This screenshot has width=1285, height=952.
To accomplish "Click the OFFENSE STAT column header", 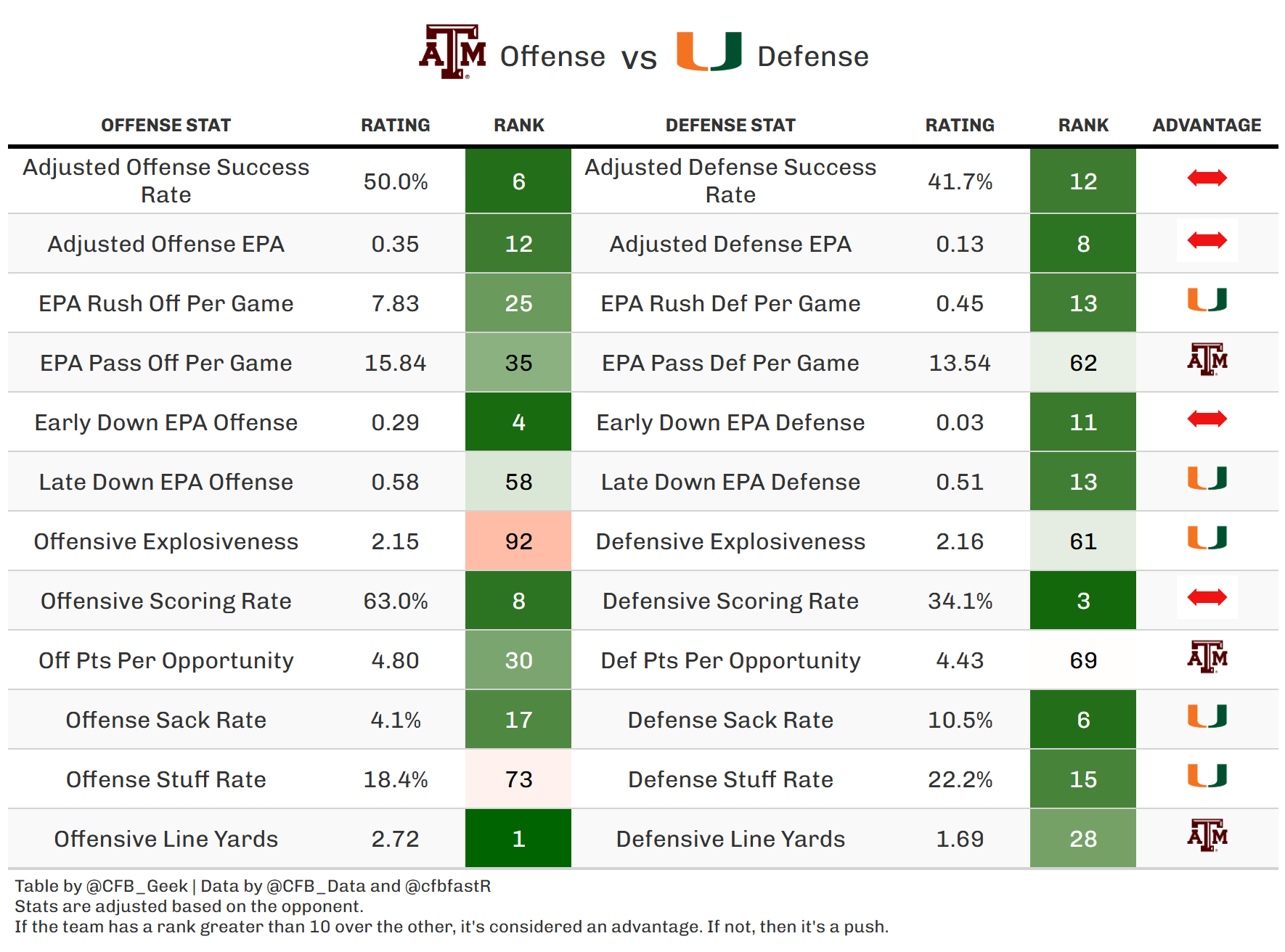I will coord(166,125).
